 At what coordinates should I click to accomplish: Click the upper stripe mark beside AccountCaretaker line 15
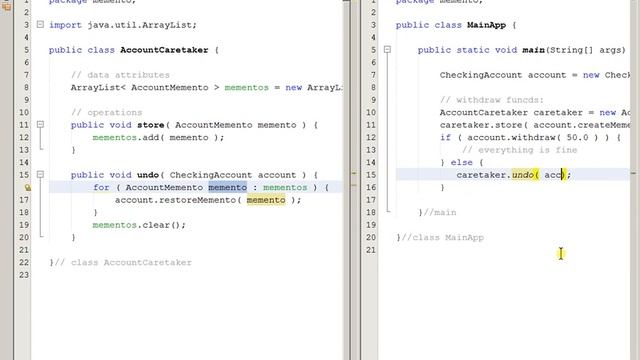(354, 173)
